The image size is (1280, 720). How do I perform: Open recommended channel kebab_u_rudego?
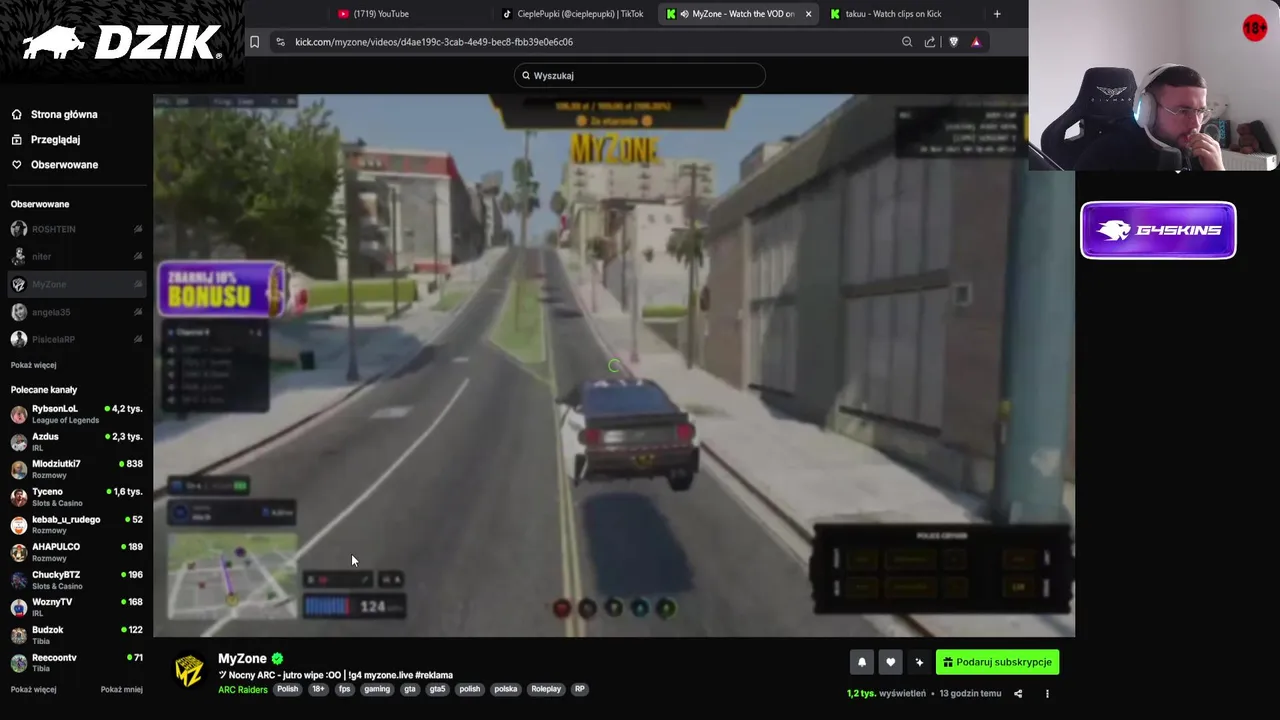(77, 524)
